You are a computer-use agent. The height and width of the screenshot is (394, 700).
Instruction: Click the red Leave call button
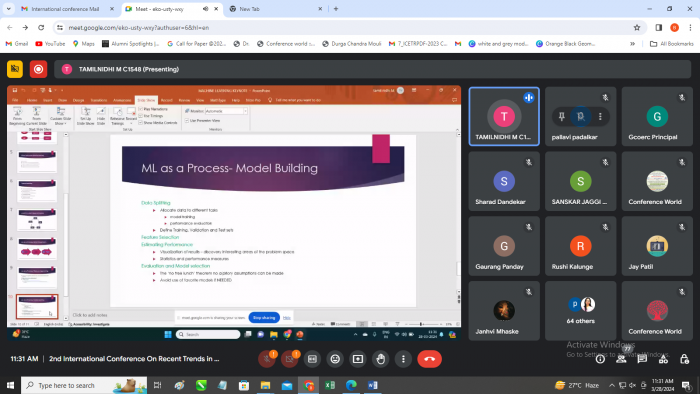click(429, 359)
